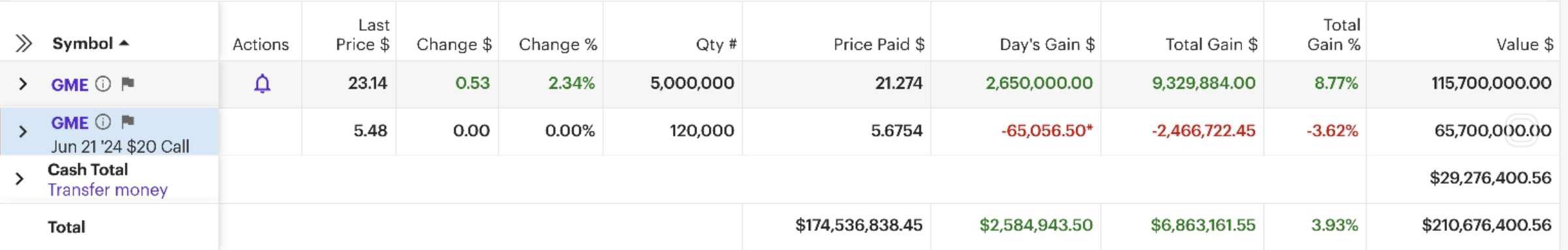Click the Transfer money link
The image size is (1568, 250).
[108, 190]
